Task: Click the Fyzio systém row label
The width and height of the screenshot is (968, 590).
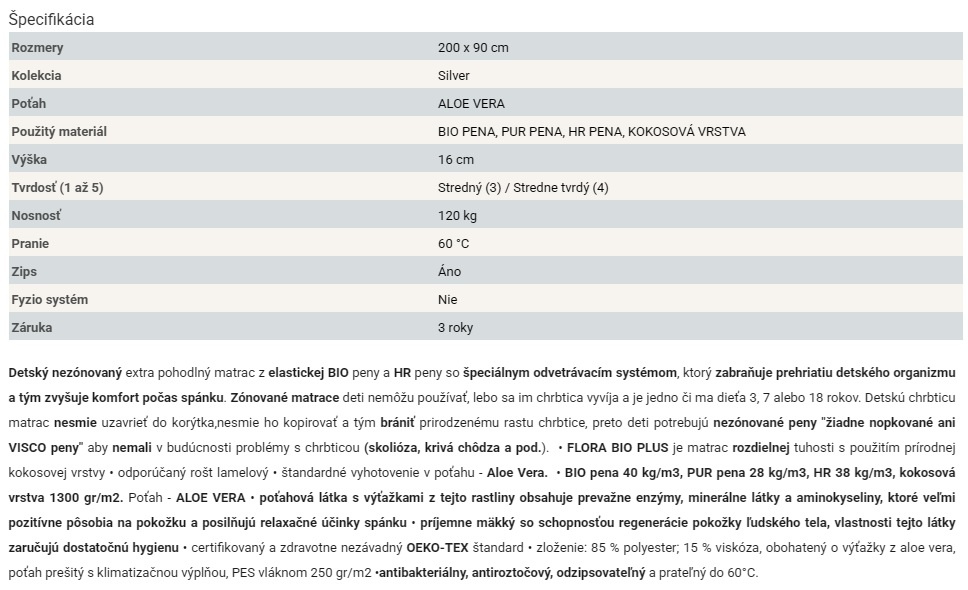Action: [49, 300]
